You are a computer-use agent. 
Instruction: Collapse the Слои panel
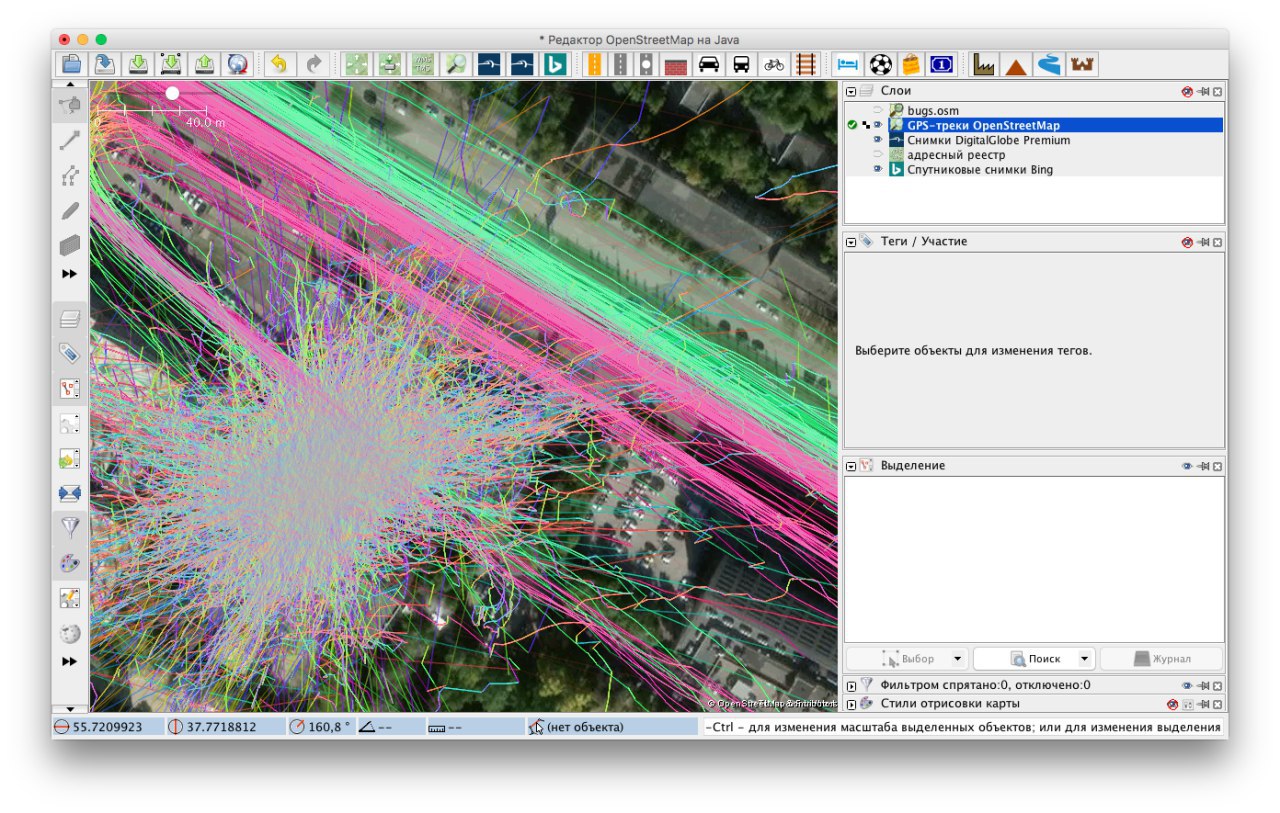pos(851,91)
